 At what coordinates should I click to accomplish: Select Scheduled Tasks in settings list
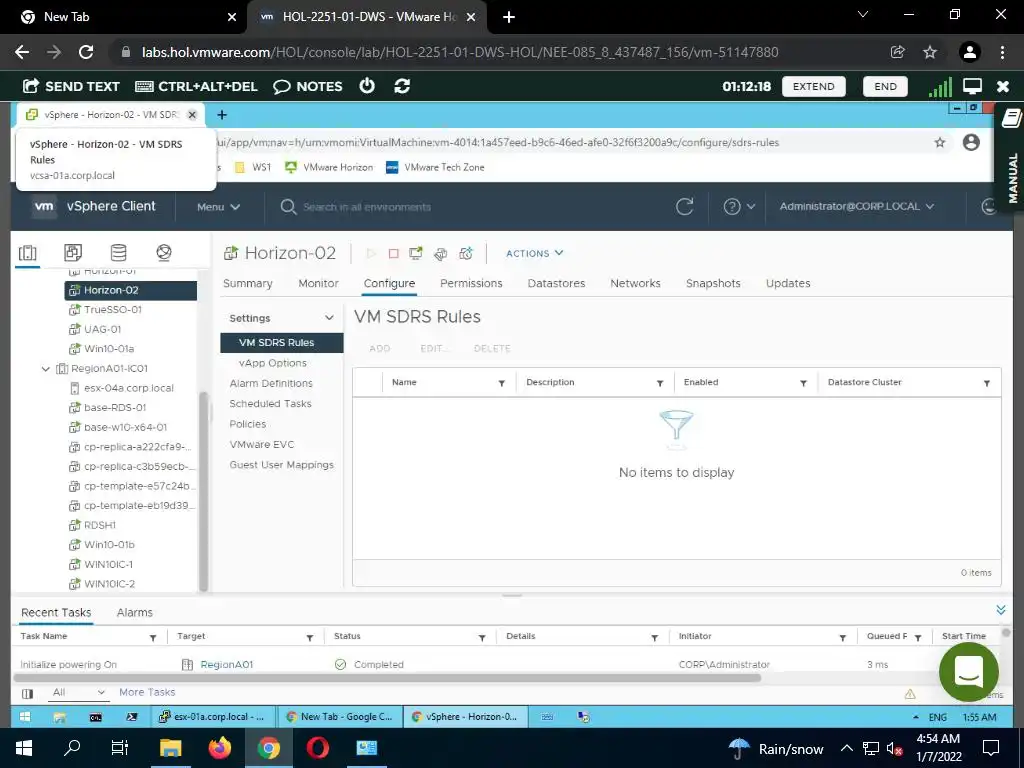pyautogui.click(x=270, y=404)
